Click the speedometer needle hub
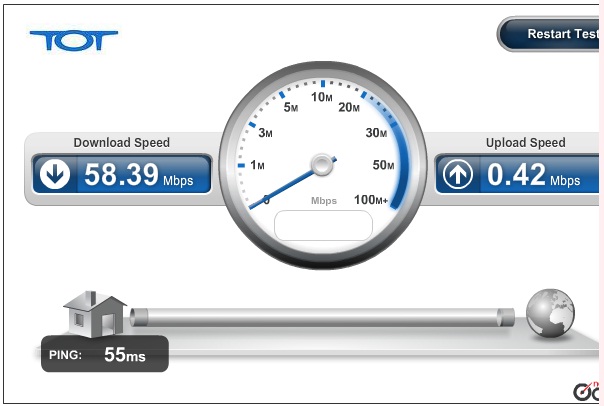Viewport: 604px width, 406px height. pyautogui.click(x=322, y=165)
